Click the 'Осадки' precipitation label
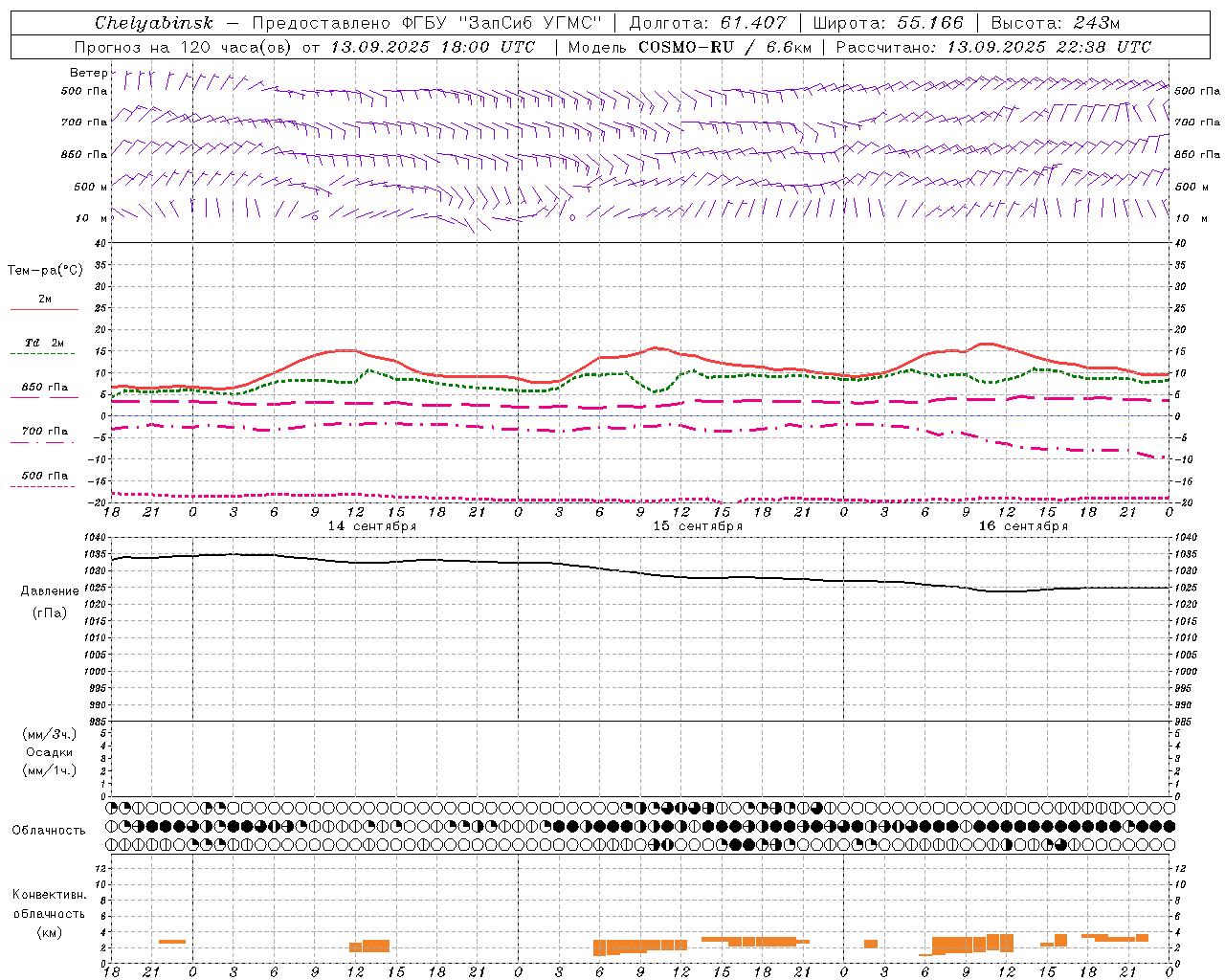The image size is (1225, 980). (50, 752)
